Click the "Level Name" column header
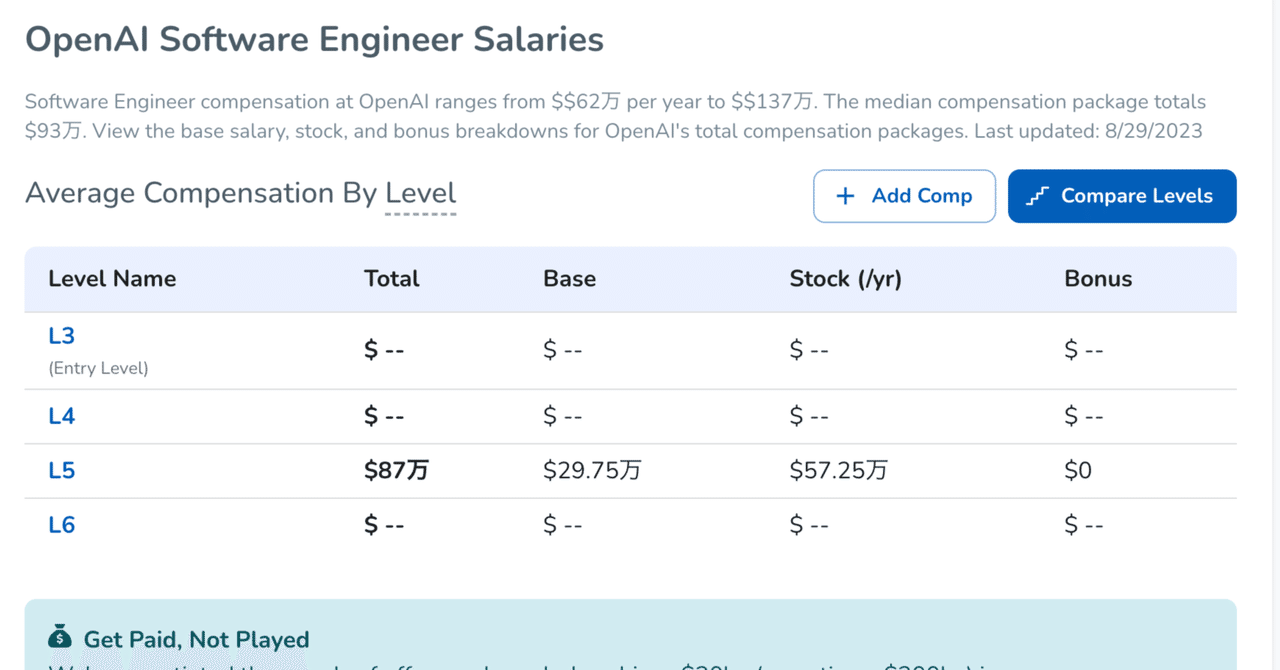The width and height of the screenshot is (1280, 670). point(112,279)
